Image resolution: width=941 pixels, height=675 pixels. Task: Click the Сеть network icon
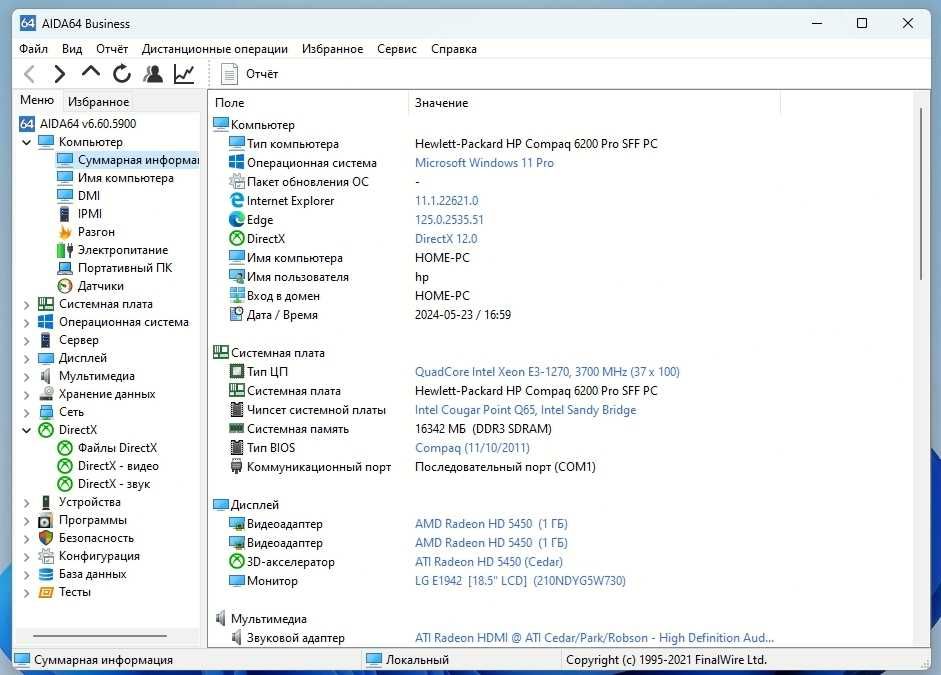pos(46,412)
